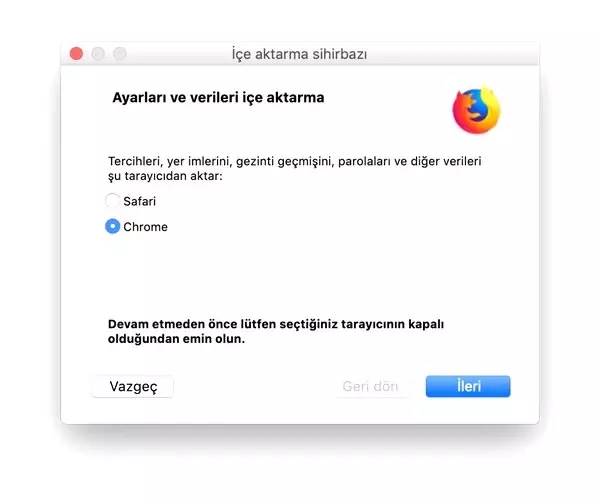
Task: Click the Firefox logo icon
Action: tap(476, 111)
